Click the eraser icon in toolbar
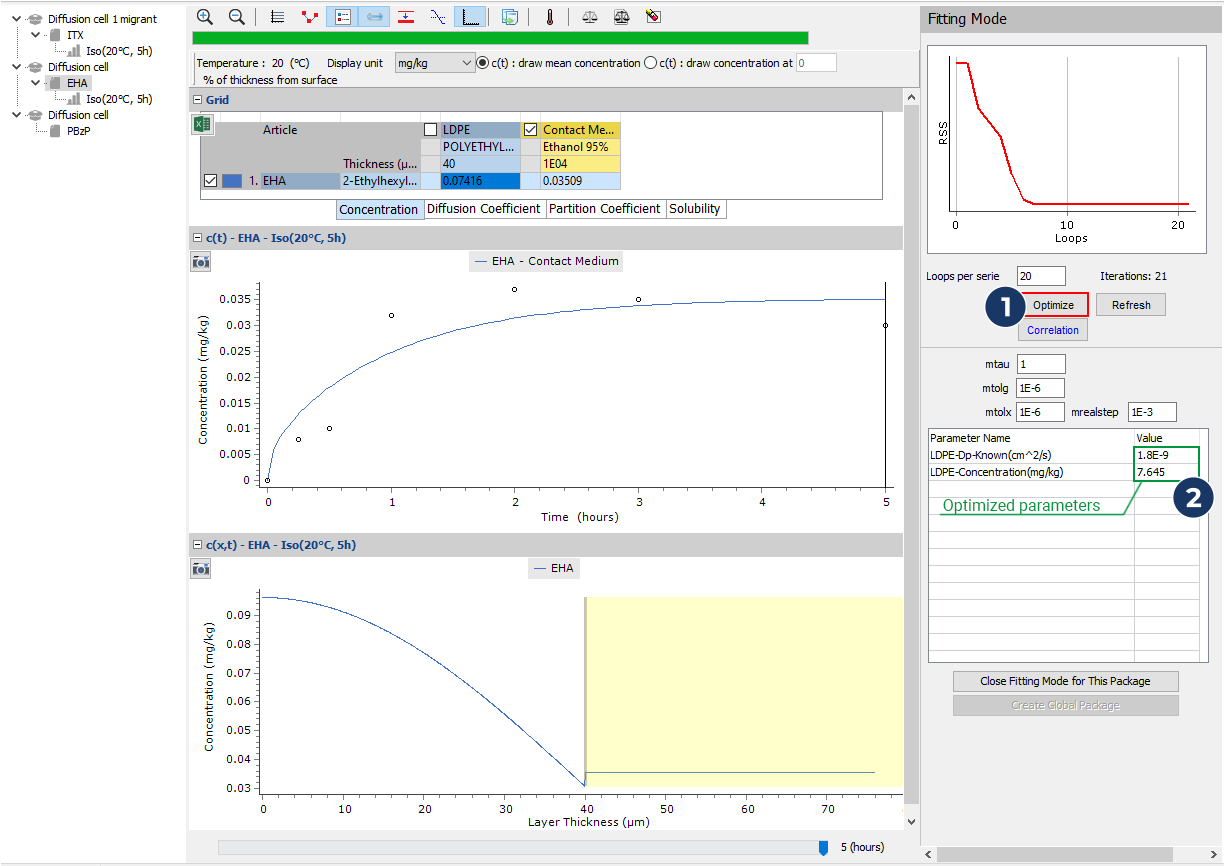 (653, 16)
